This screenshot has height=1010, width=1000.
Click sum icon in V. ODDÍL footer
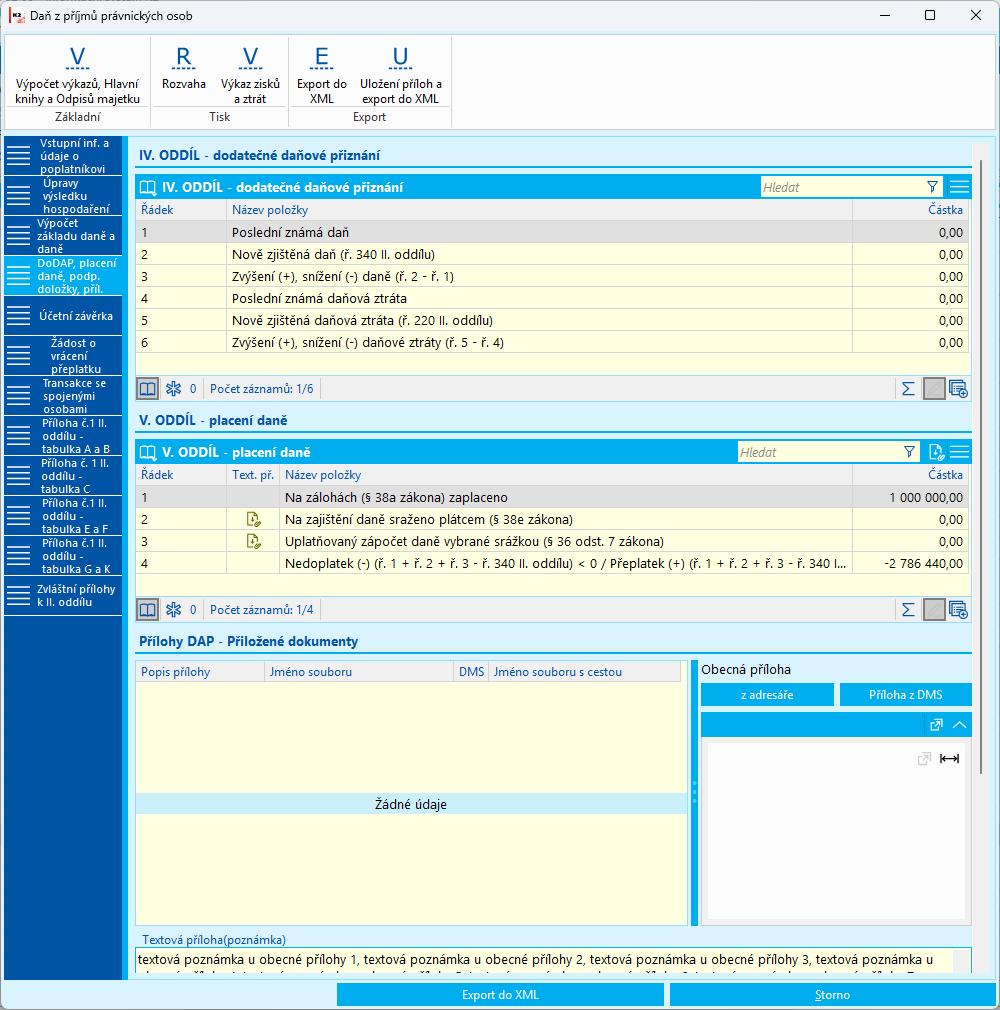tap(909, 609)
